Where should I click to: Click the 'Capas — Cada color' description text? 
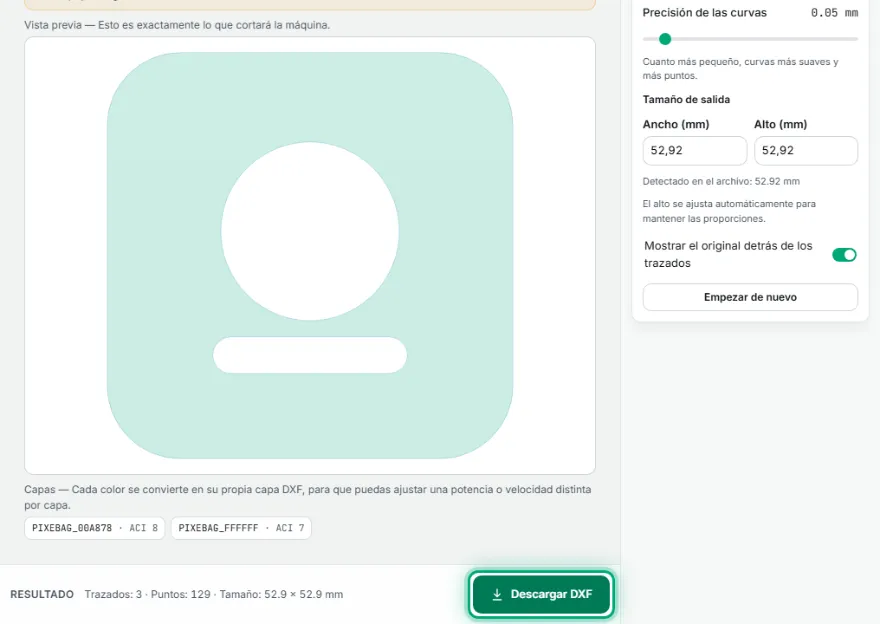(x=308, y=497)
